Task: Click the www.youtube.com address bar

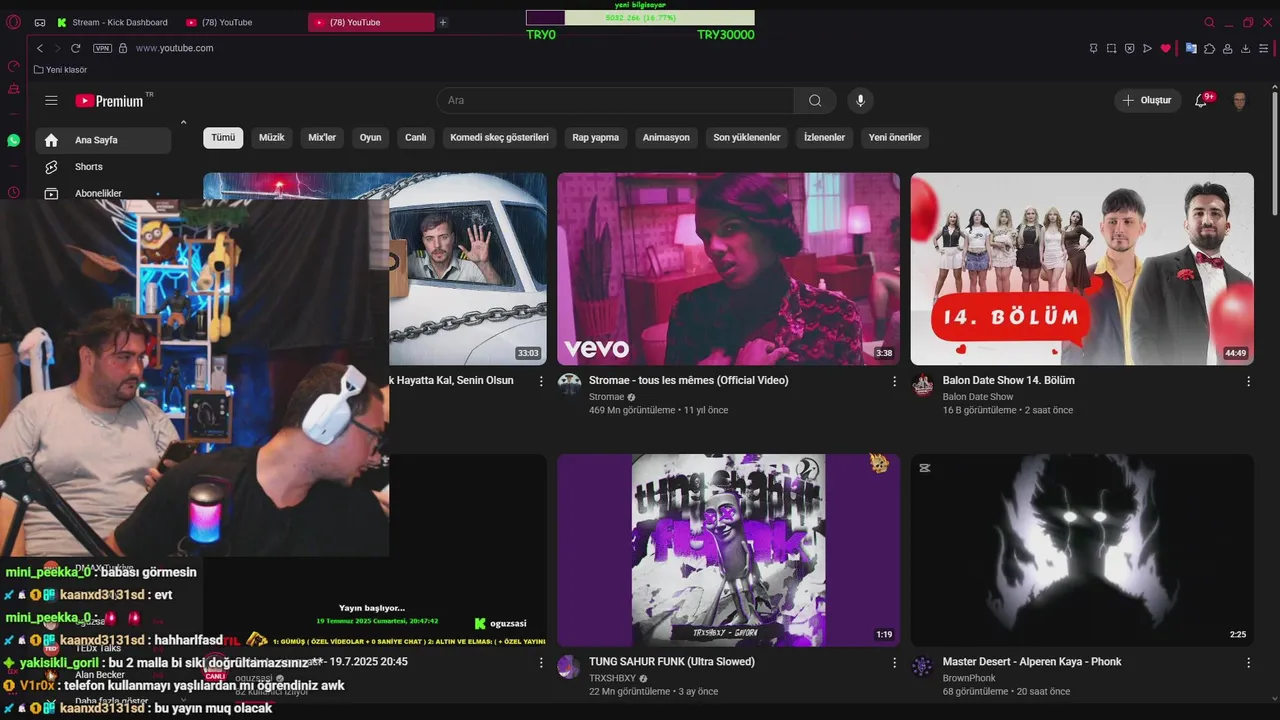Action: (x=174, y=48)
